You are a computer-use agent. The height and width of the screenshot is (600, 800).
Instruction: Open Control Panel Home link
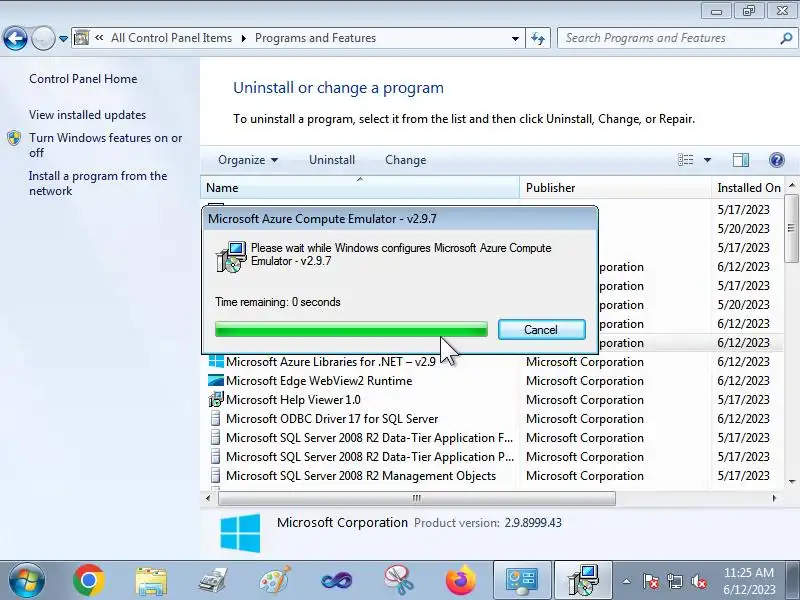pyautogui.click(x=83, y=79)
